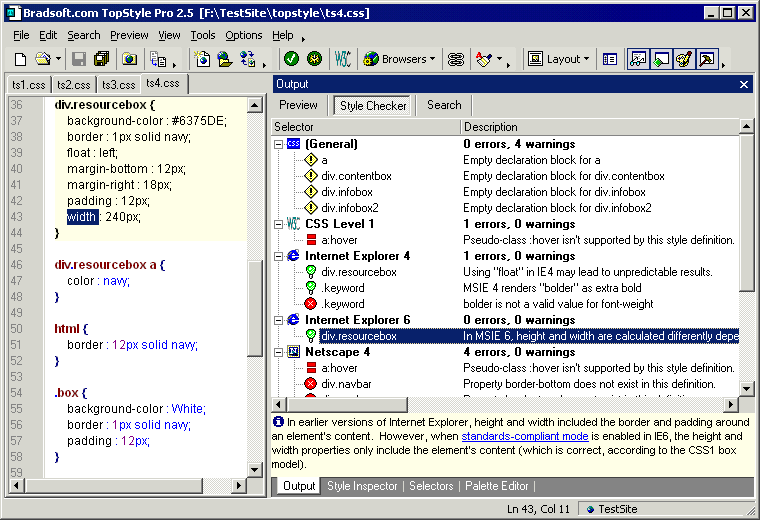Screen dimensions: 760x520
Task: Follow the standards-compliant mode link
Action: [x=525, y=436]
